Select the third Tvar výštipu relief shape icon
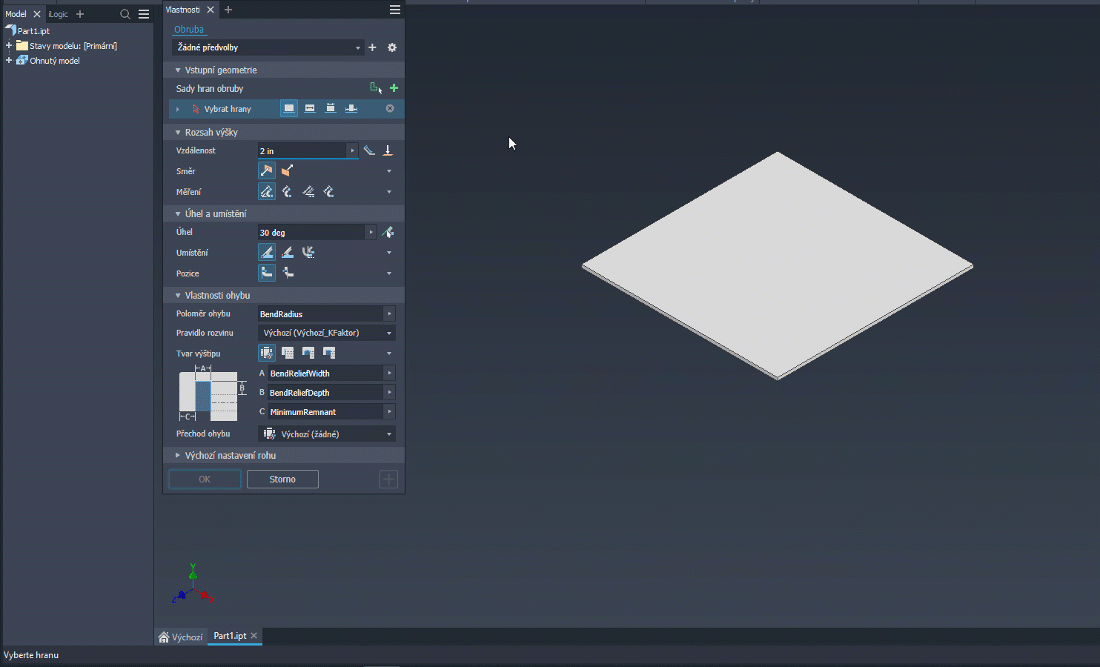 308,353
